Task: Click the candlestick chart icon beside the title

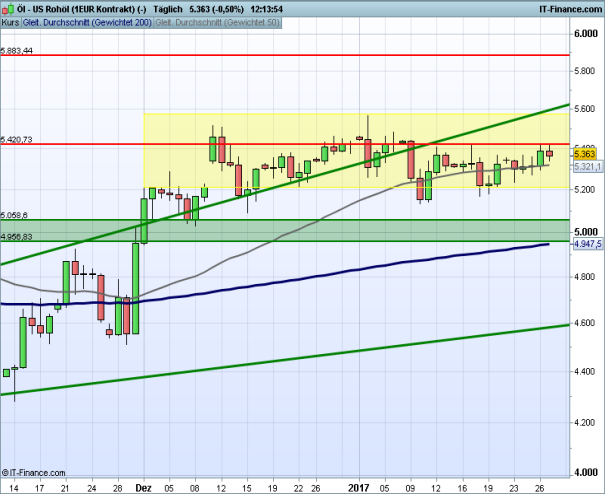Action: 8,8
